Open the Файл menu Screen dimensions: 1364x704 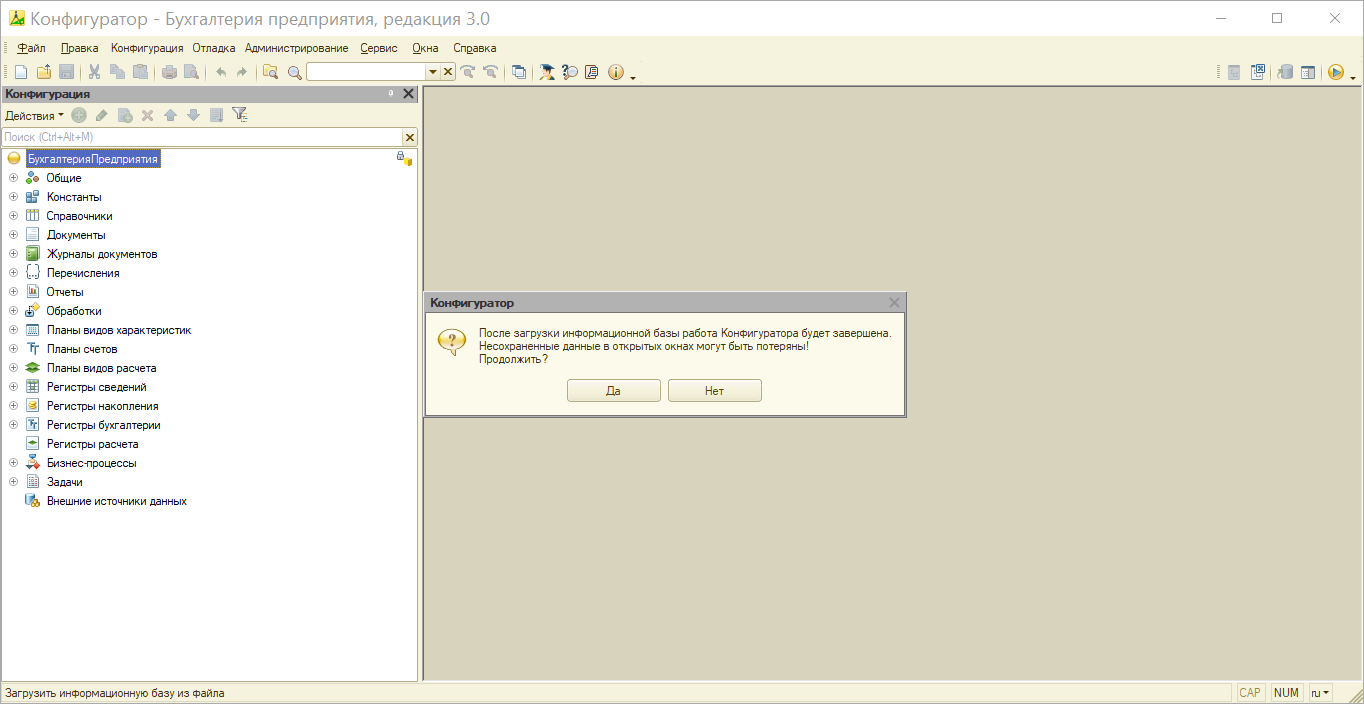pyautogui.click(x=31, y=48)
